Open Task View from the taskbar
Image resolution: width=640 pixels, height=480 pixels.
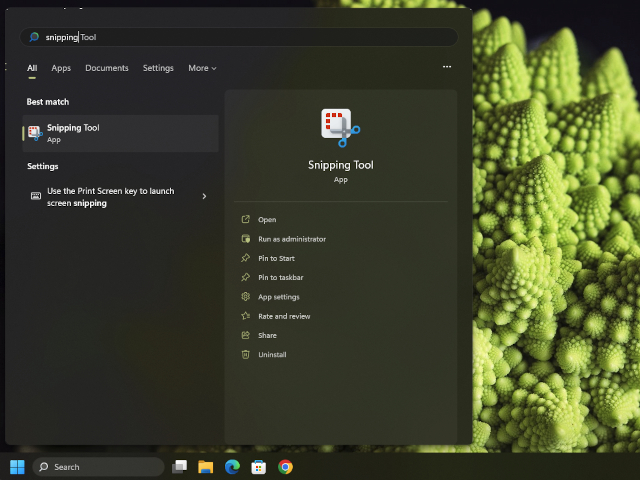point(179,467)
